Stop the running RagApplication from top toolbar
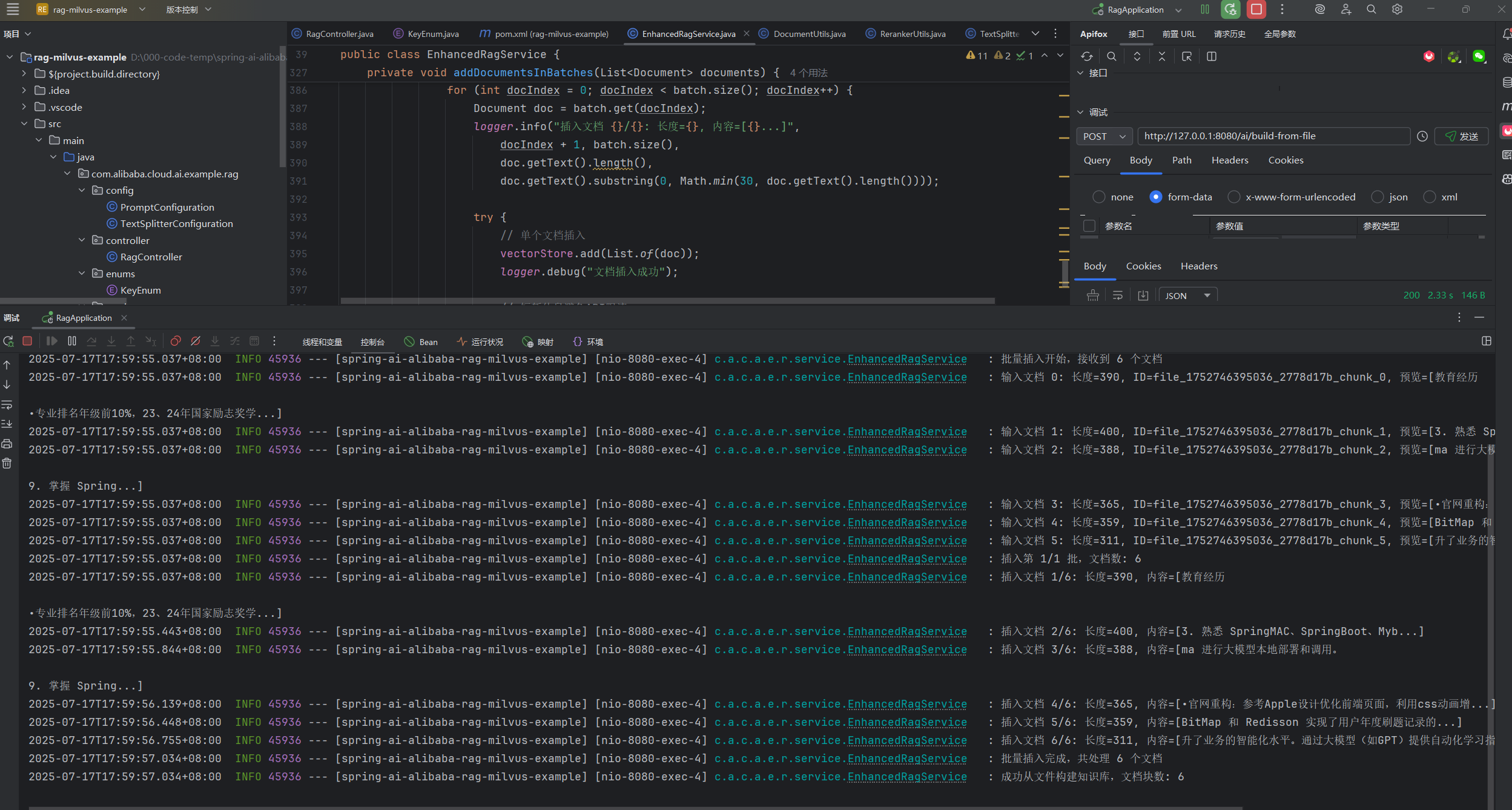Screen dimensions: 1512x810 tap(1256, 9)
